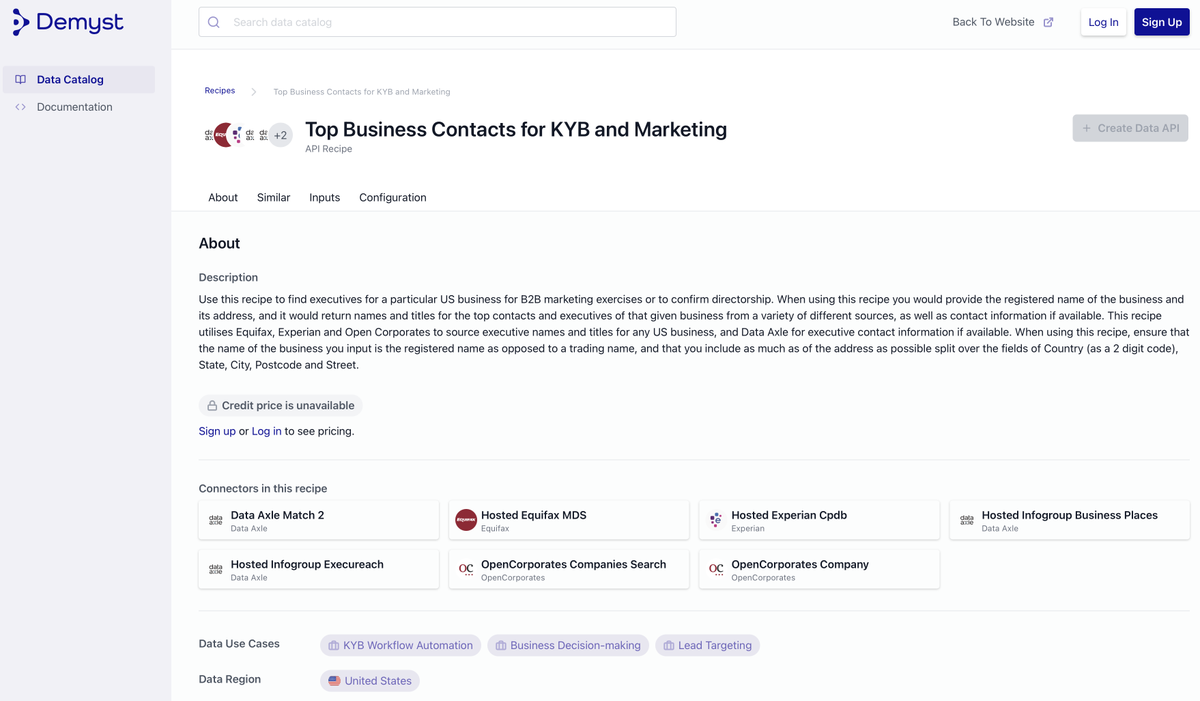1200x701 pixels.
Task: Go to the Configuration tab
Action: coord(393,198)
